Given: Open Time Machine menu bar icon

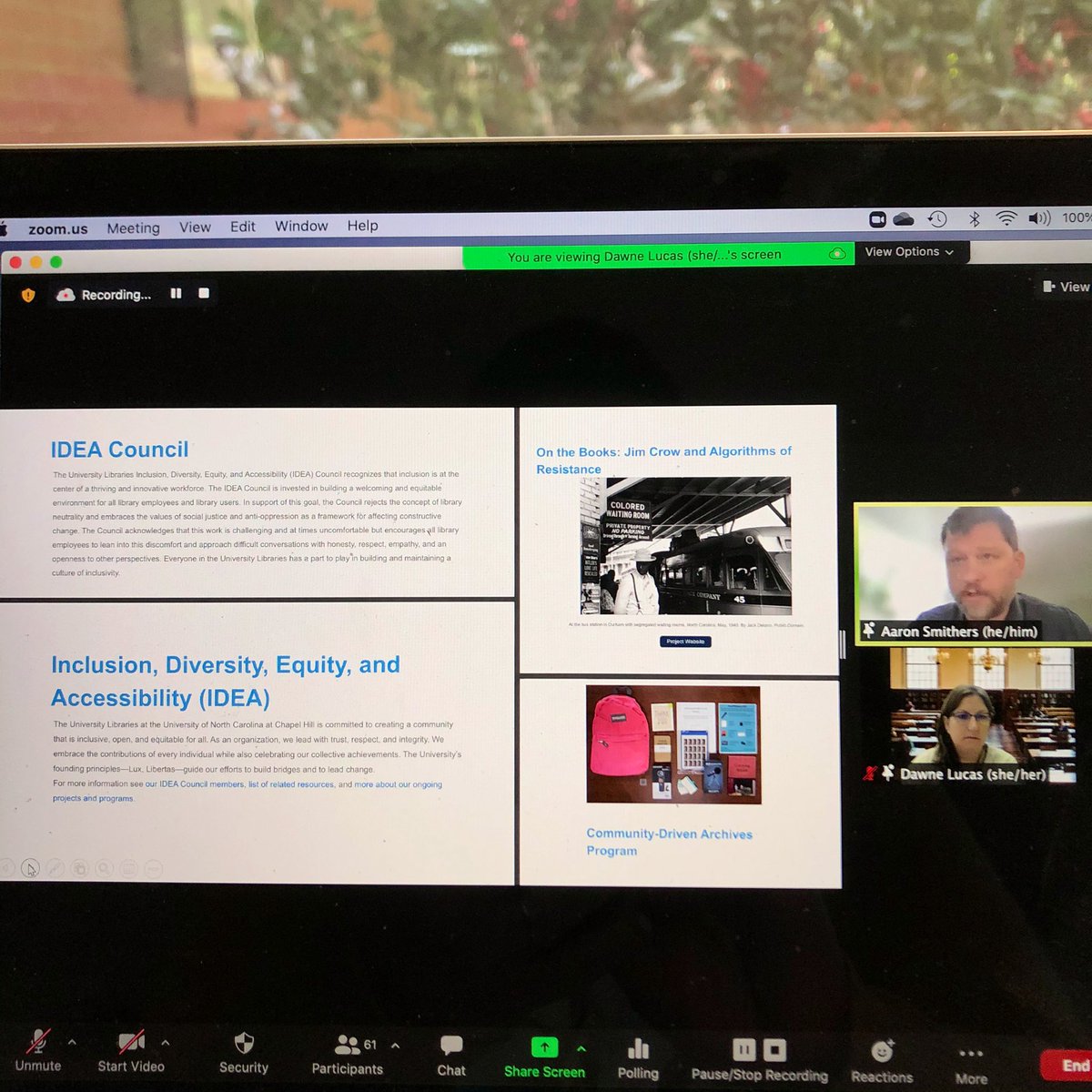Looking at the screenshot, I should tap(936, 219).
